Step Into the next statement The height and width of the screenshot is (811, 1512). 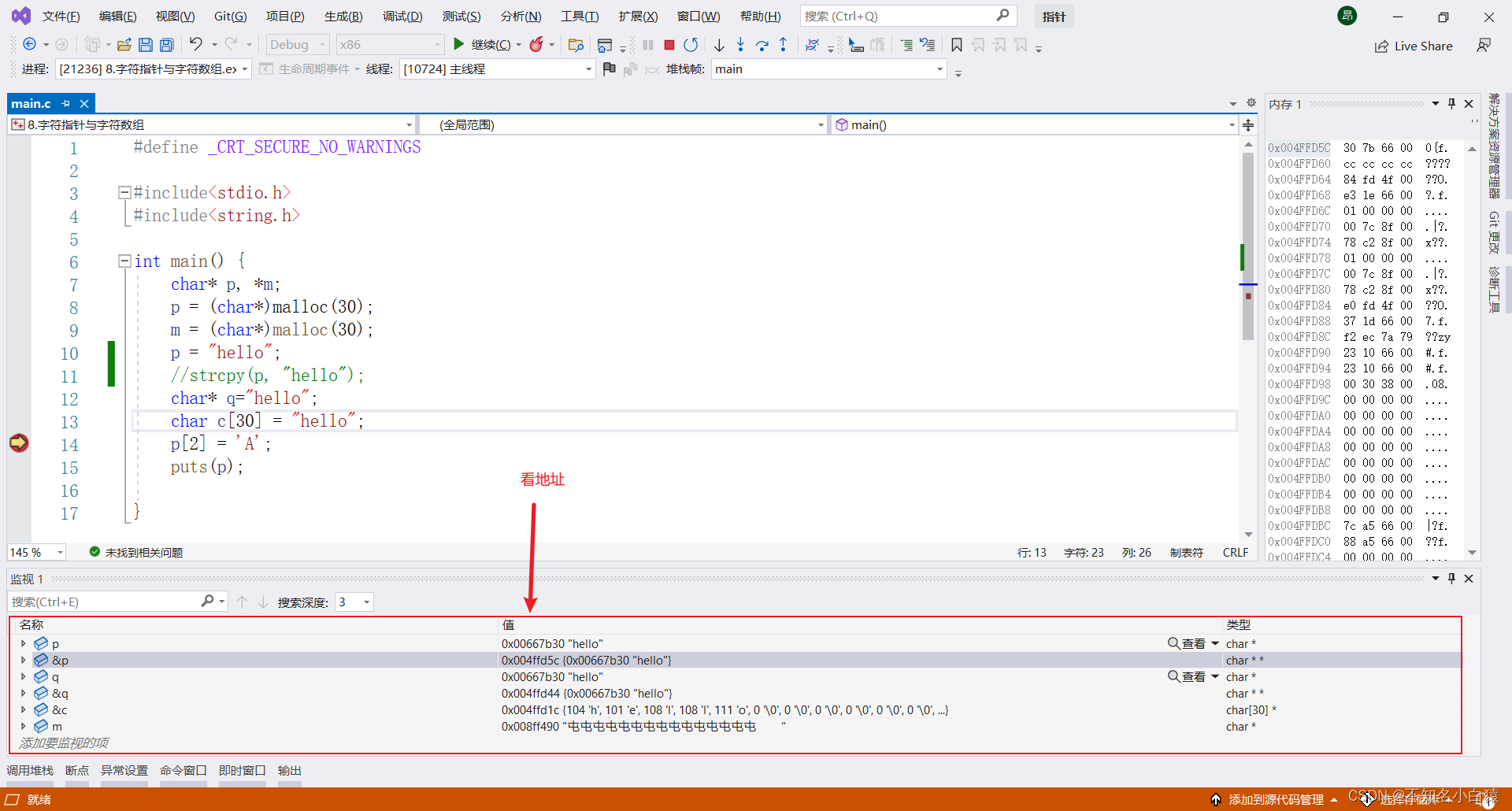(x=740, y=45)
